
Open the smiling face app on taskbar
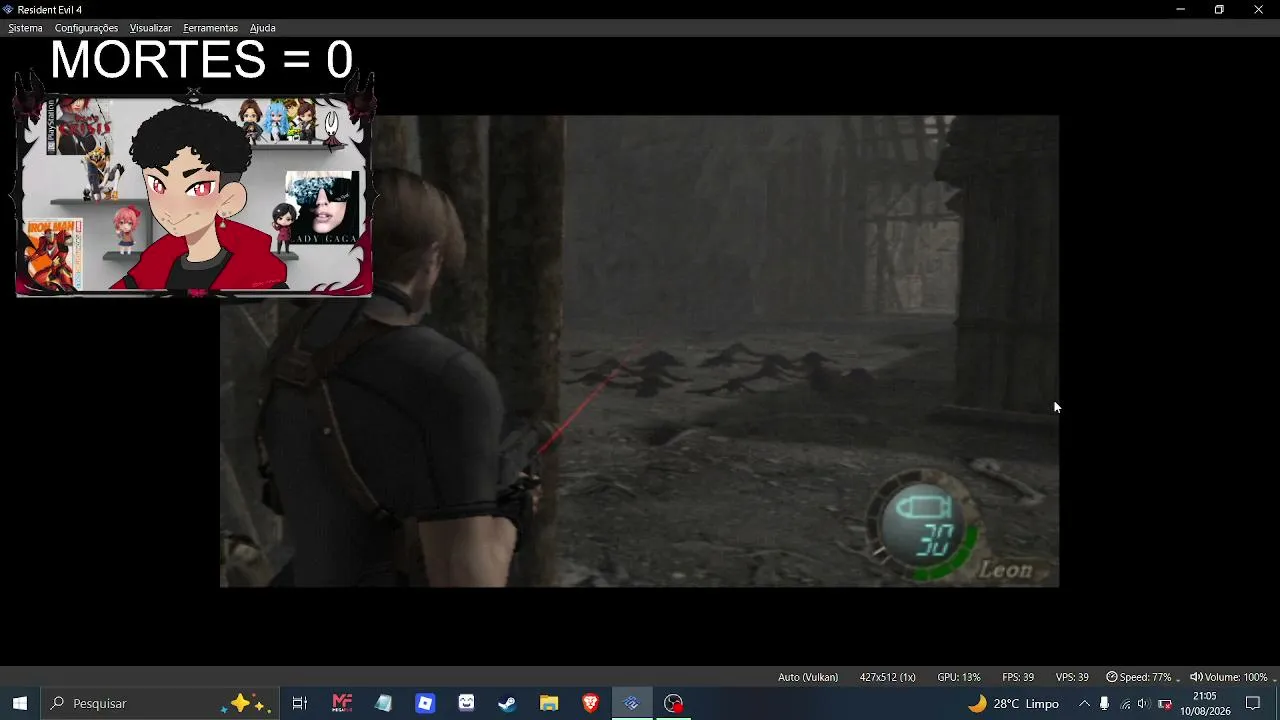click(466, 703)
